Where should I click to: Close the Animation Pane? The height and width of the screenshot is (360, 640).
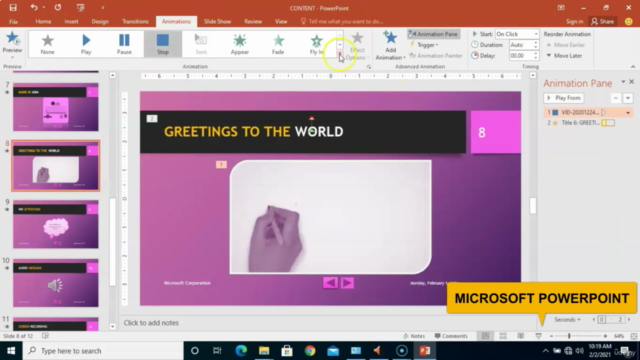pyautogui.click(x=631, y=82)
